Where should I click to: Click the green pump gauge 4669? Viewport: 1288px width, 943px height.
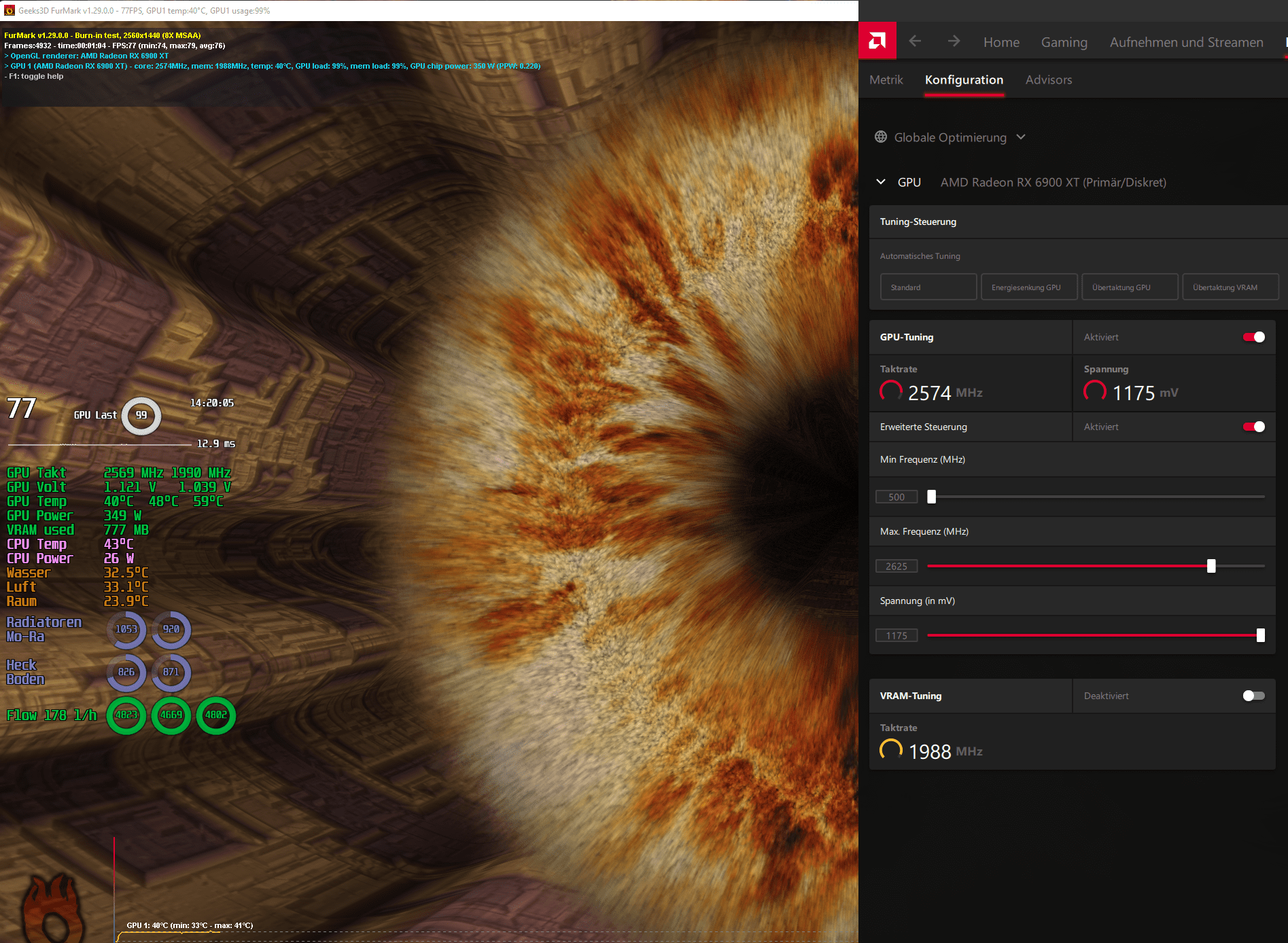[x=171, y=715]
